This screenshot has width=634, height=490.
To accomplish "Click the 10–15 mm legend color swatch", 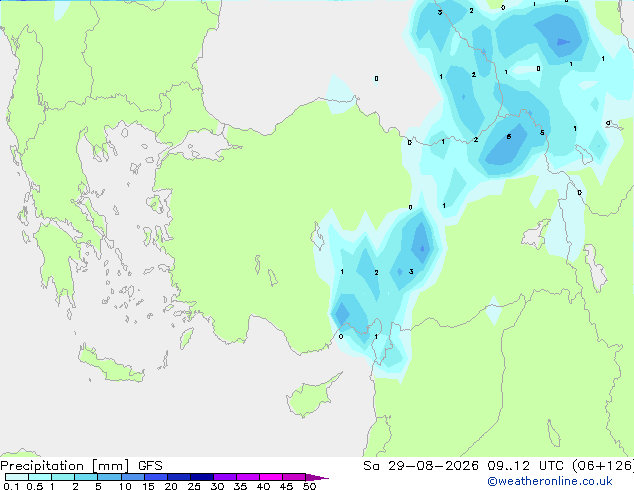I will [x=133, y=477].
